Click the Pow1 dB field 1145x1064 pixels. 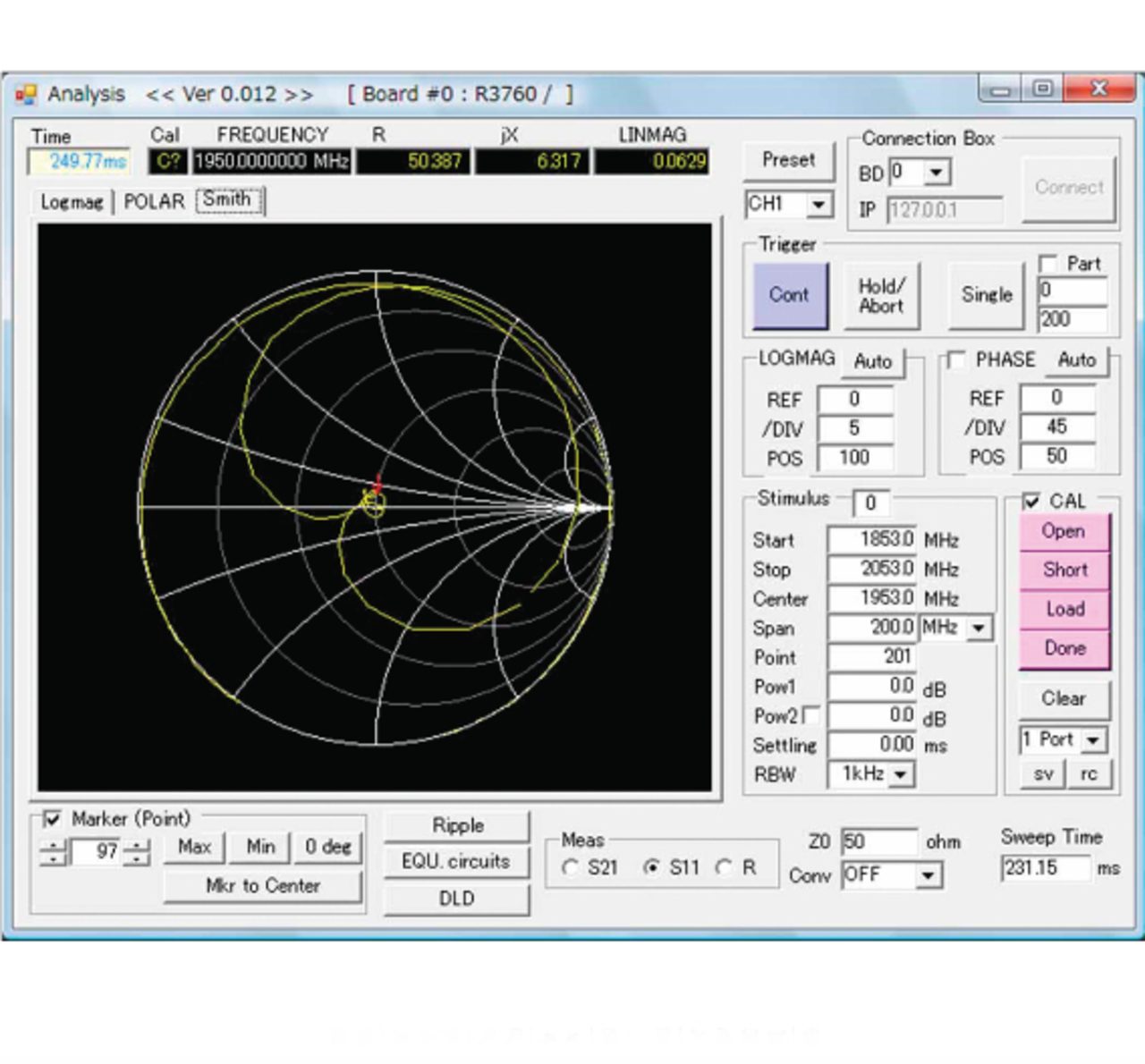871,687
